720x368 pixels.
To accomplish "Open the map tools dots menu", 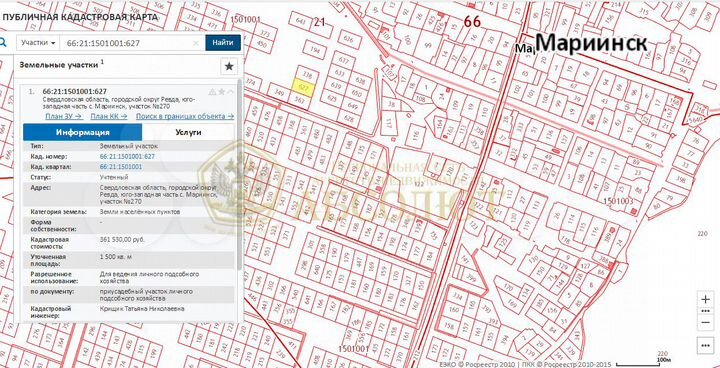I will pyautogui.click(x=706, y=345).
